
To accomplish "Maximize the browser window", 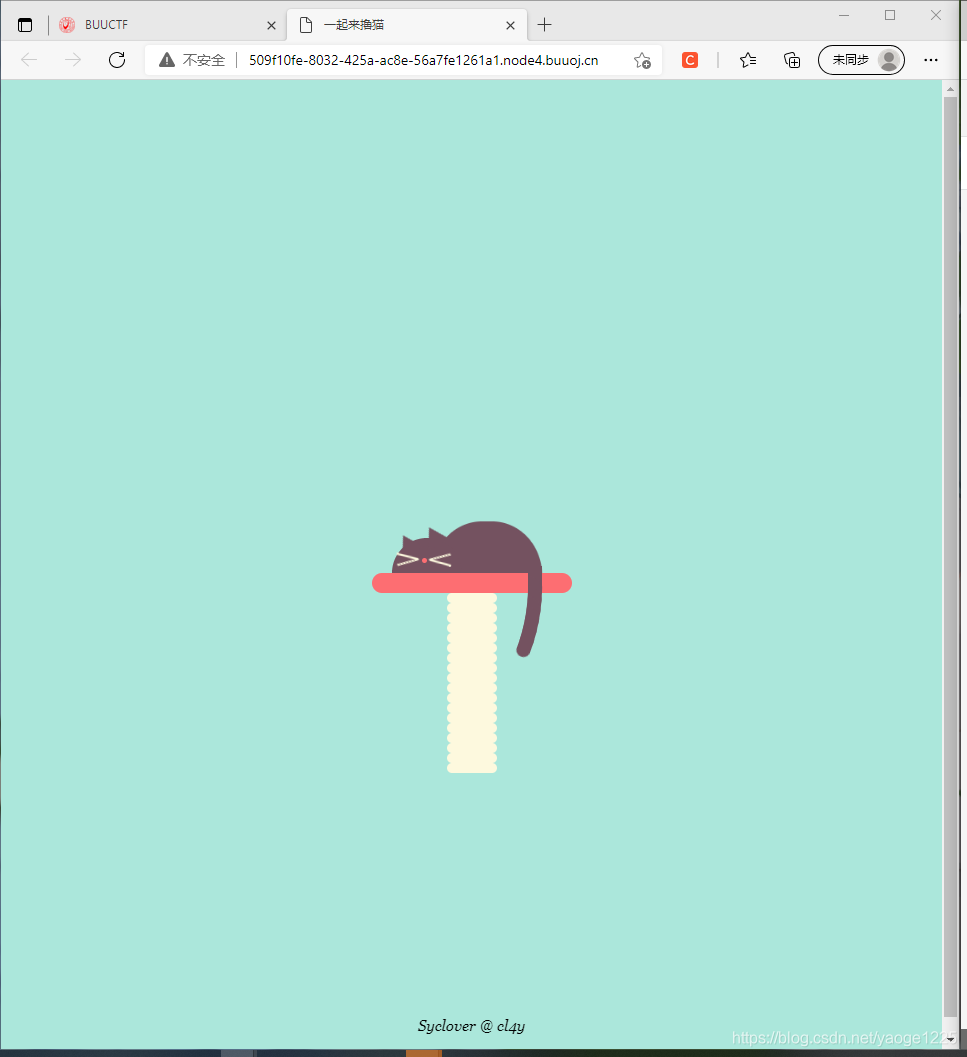I will (890, 16).
